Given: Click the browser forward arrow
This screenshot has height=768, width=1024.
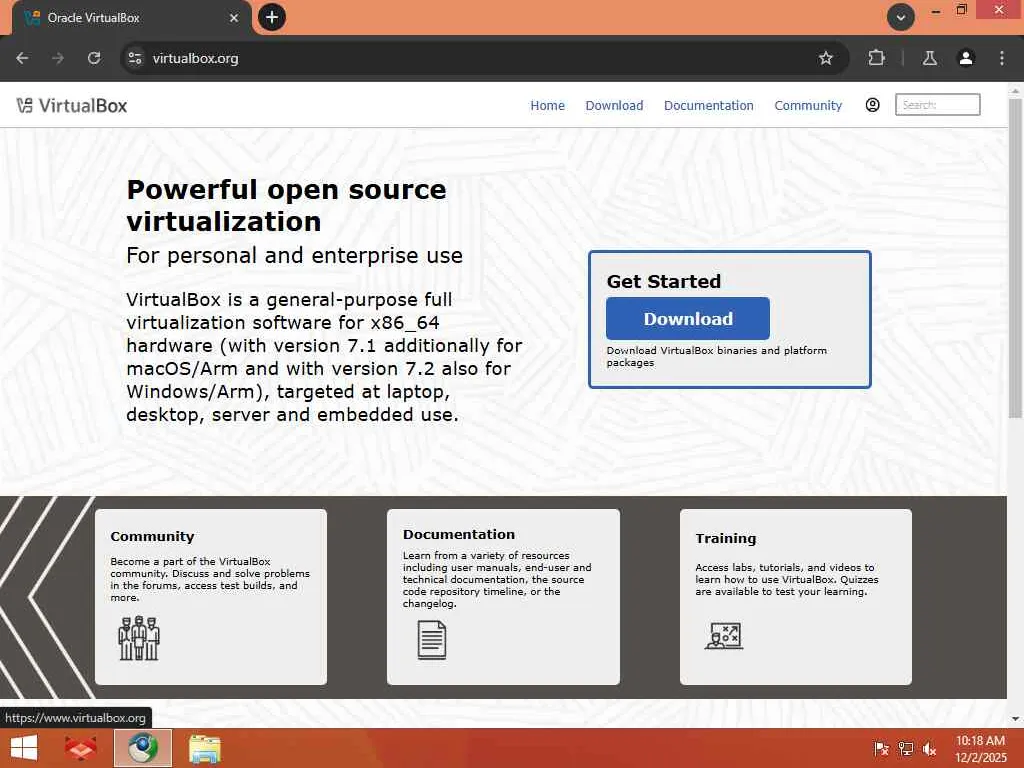Looking at the screenshot, I should (58, 58).
